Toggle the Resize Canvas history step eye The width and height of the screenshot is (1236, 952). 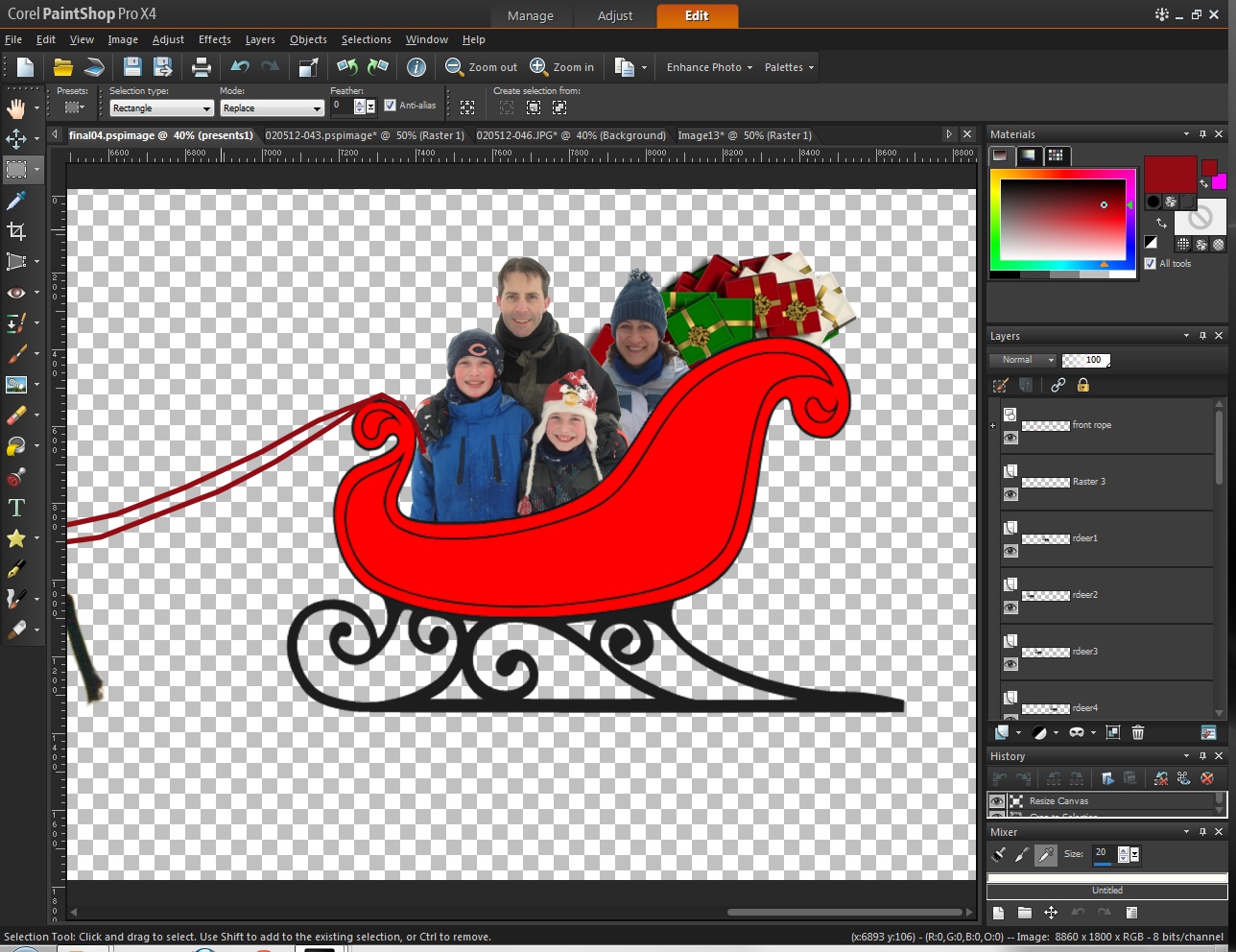click(x=997, y=801)
